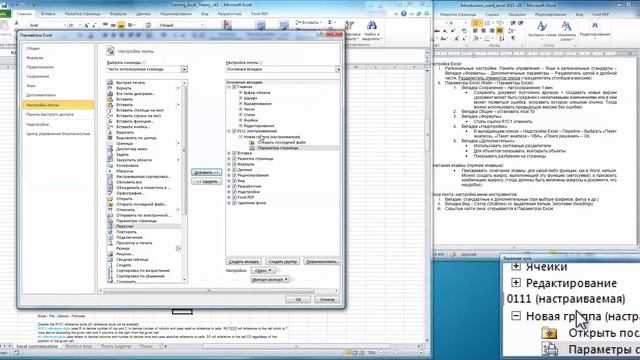Uncheck the Формулы tab checkbox

tap(234, 164)
